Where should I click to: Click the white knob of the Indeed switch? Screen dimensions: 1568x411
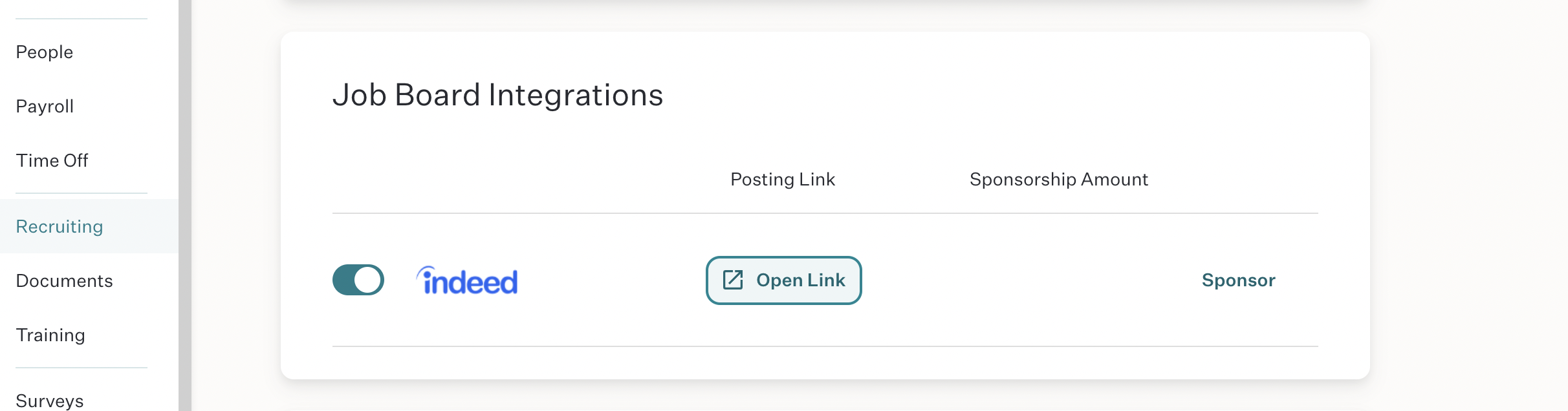[x=368, y=280]
